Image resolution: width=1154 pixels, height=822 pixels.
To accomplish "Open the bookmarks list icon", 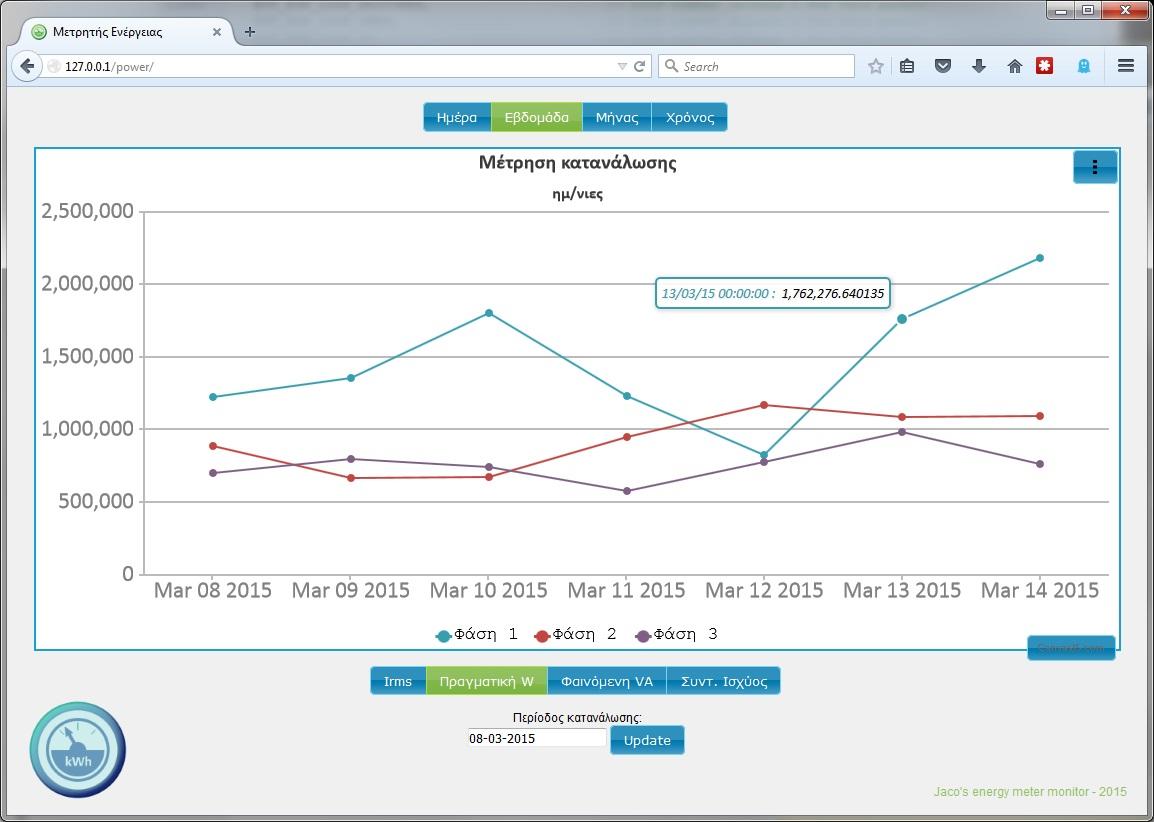I will [x=907, y=66].
